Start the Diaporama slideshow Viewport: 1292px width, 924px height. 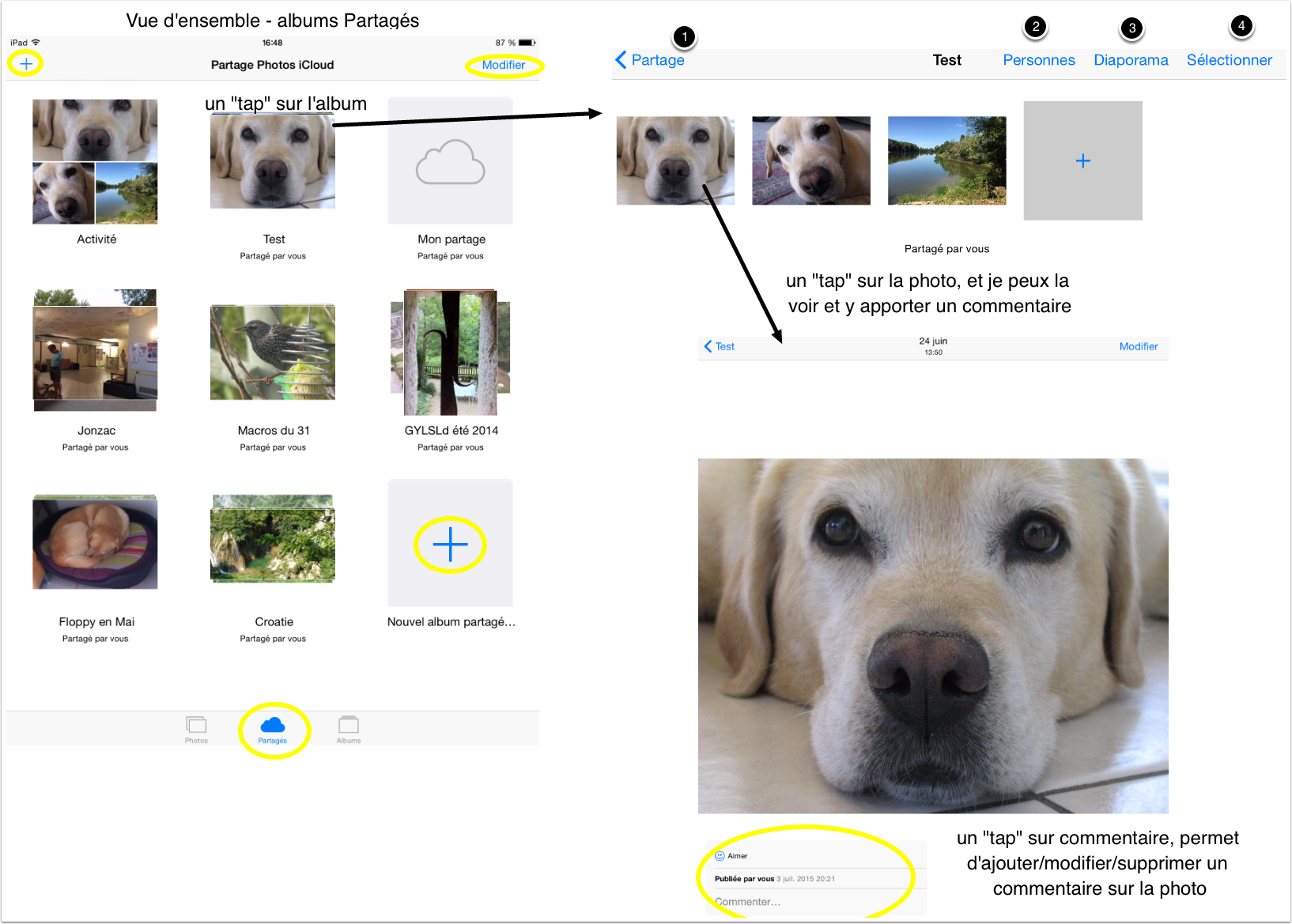tap(1130, 60)
